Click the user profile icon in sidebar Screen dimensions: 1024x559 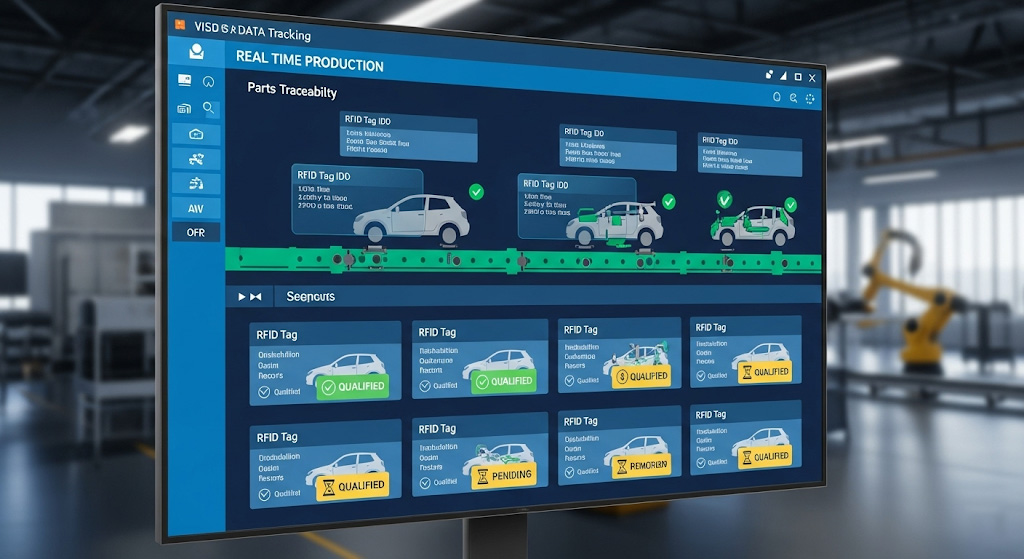coord(196,52)
